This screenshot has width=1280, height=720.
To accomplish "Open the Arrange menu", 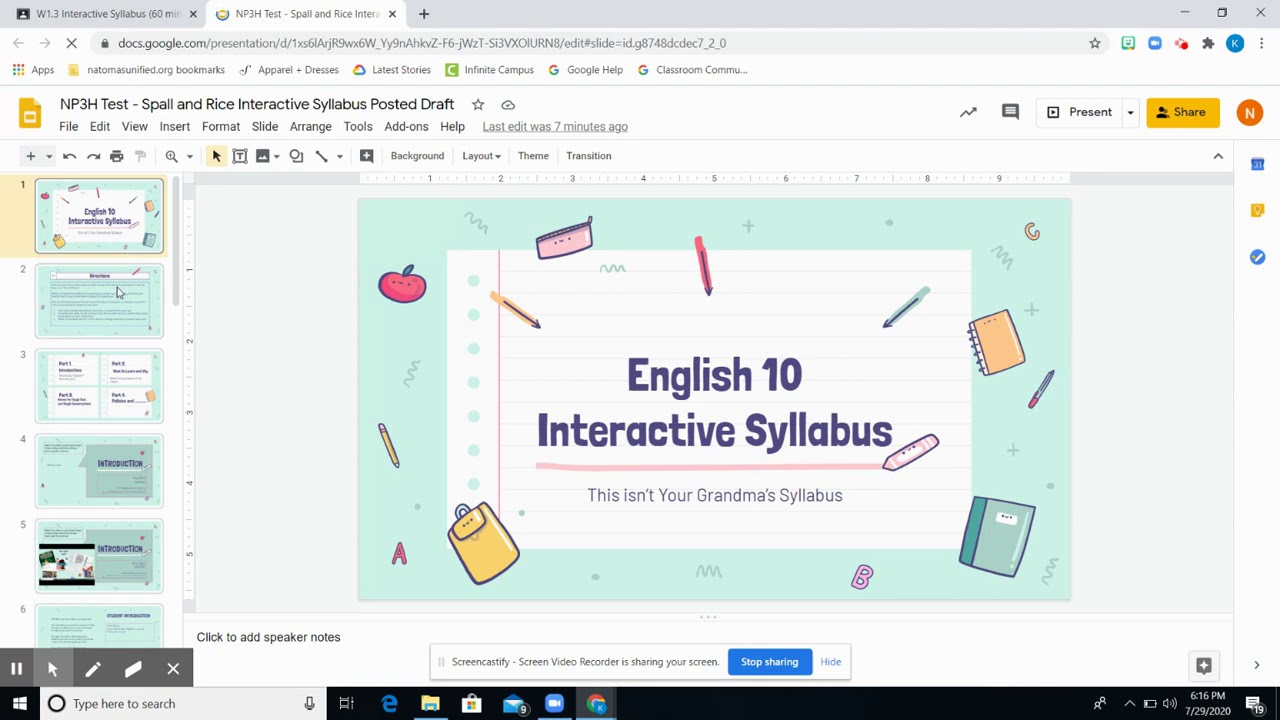I will coord(310,127).
